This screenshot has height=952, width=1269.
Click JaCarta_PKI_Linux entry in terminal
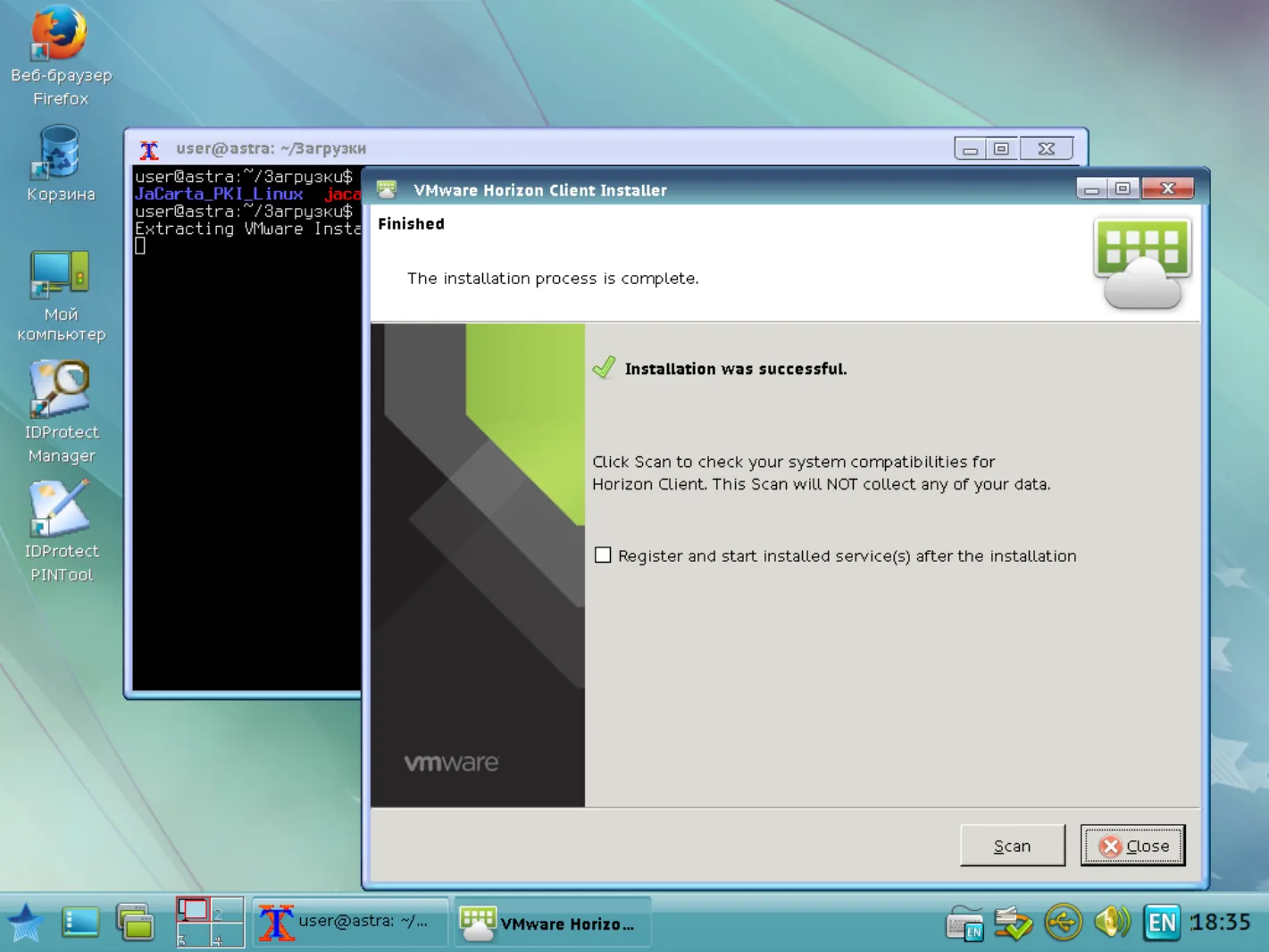pos(219,194)
